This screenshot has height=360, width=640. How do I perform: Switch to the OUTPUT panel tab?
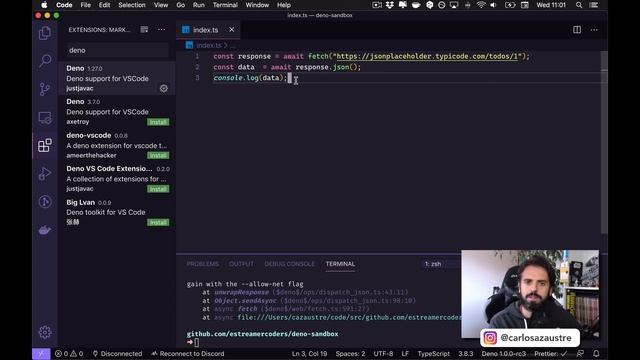pos(241,264)
